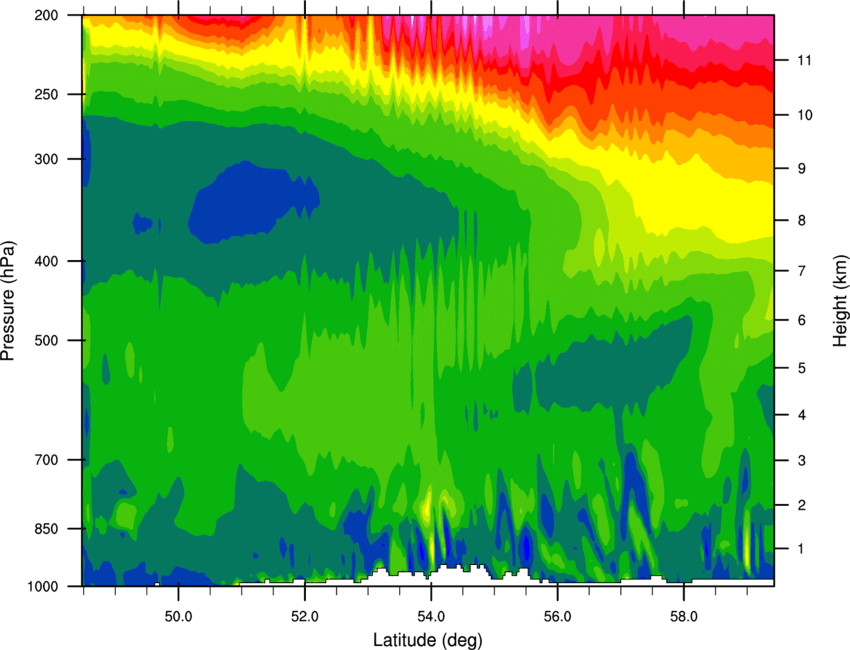
Task: Click the 56.0 latitude tick label
Action: pos(558,616)
